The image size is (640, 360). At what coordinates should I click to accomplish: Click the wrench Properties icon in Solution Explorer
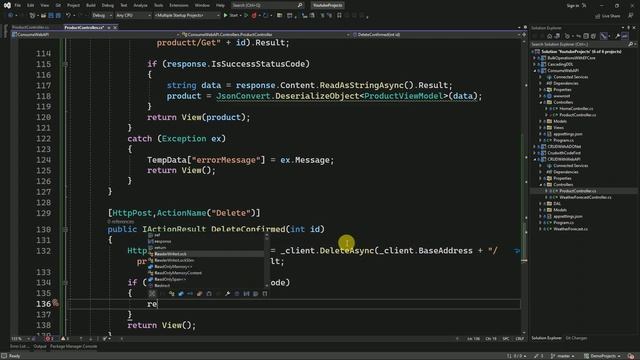click(x=618, y=36)
